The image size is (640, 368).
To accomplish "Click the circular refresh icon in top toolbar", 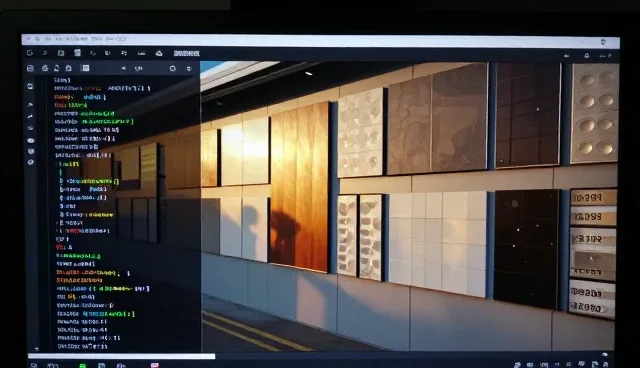I will pos(29,53).
